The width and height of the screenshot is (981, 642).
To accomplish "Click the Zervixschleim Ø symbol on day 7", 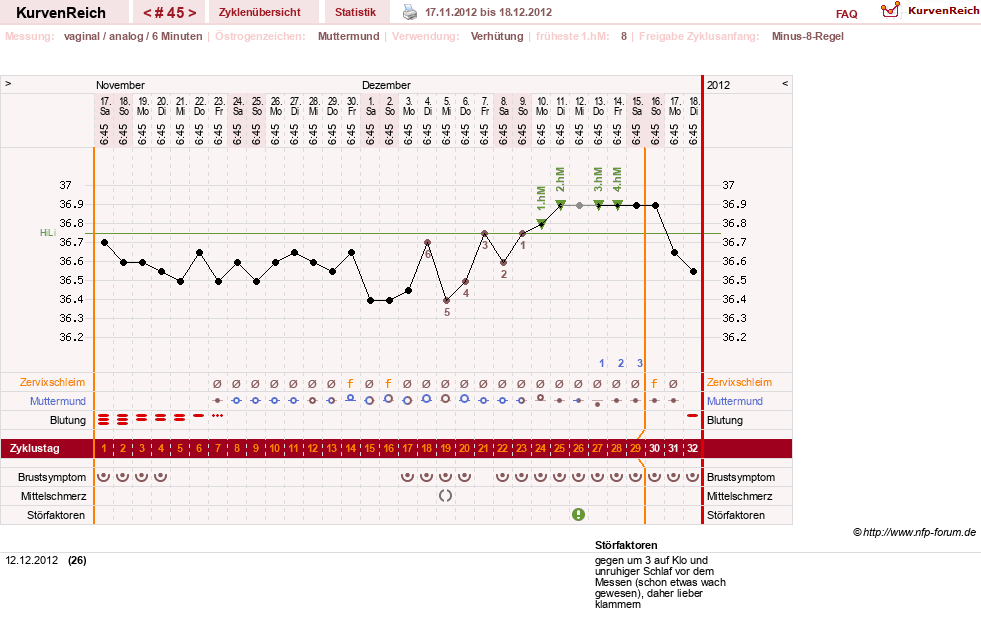I will coord(218,384).
